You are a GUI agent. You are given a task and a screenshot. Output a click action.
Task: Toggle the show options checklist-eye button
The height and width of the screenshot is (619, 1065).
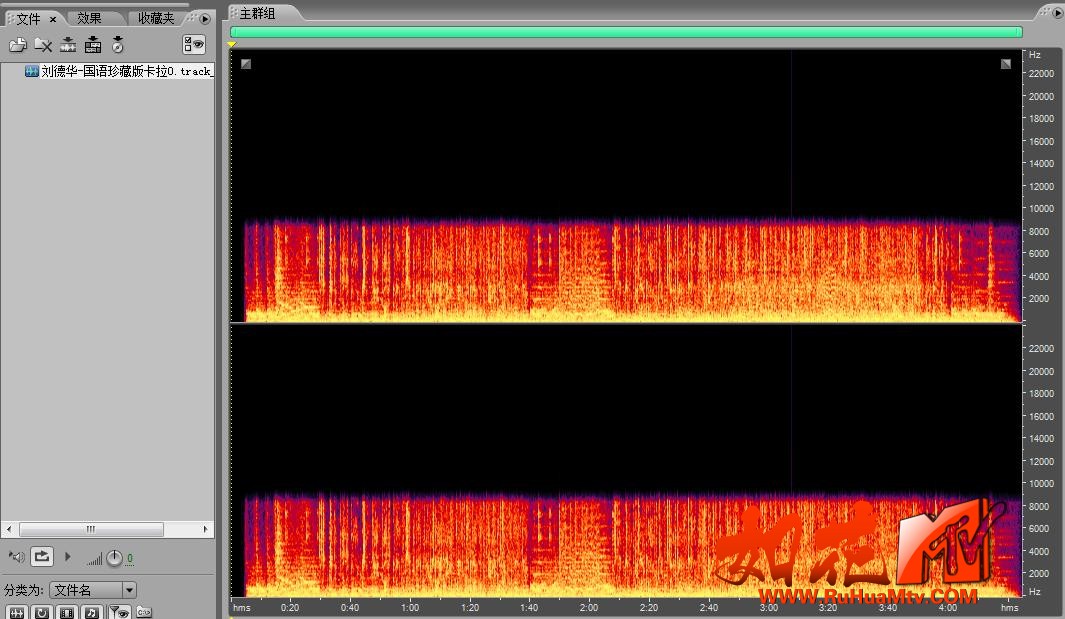[194, 45]
